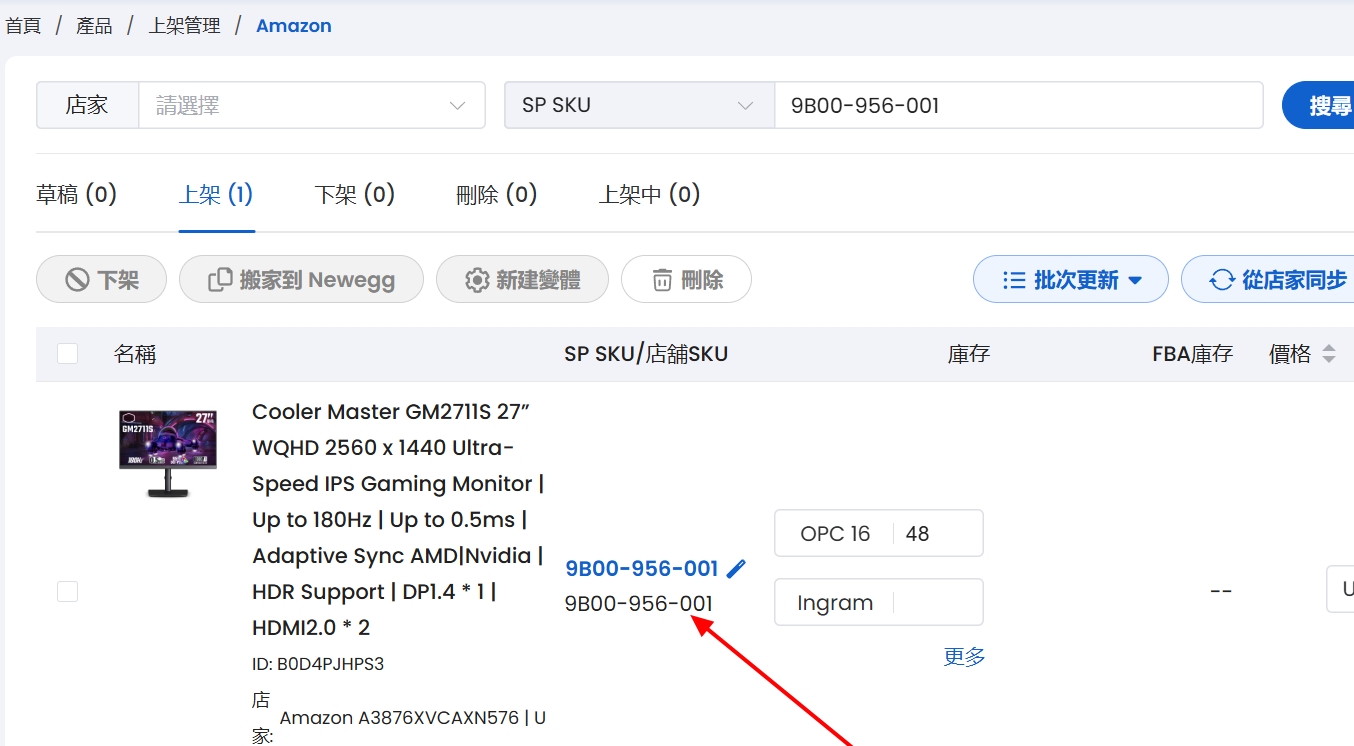This screenshot has width=1354, height=746.
Task: Click the Ingram inventory field
Action: click(879, 602)
